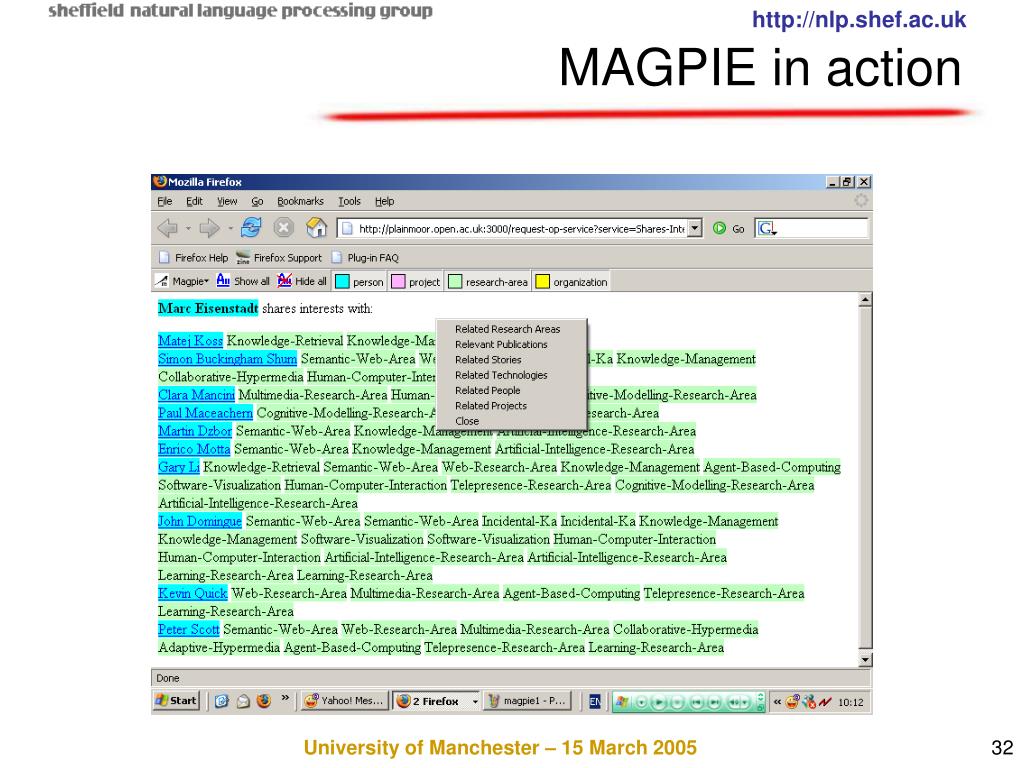Open the File menu

coord(165,201)
